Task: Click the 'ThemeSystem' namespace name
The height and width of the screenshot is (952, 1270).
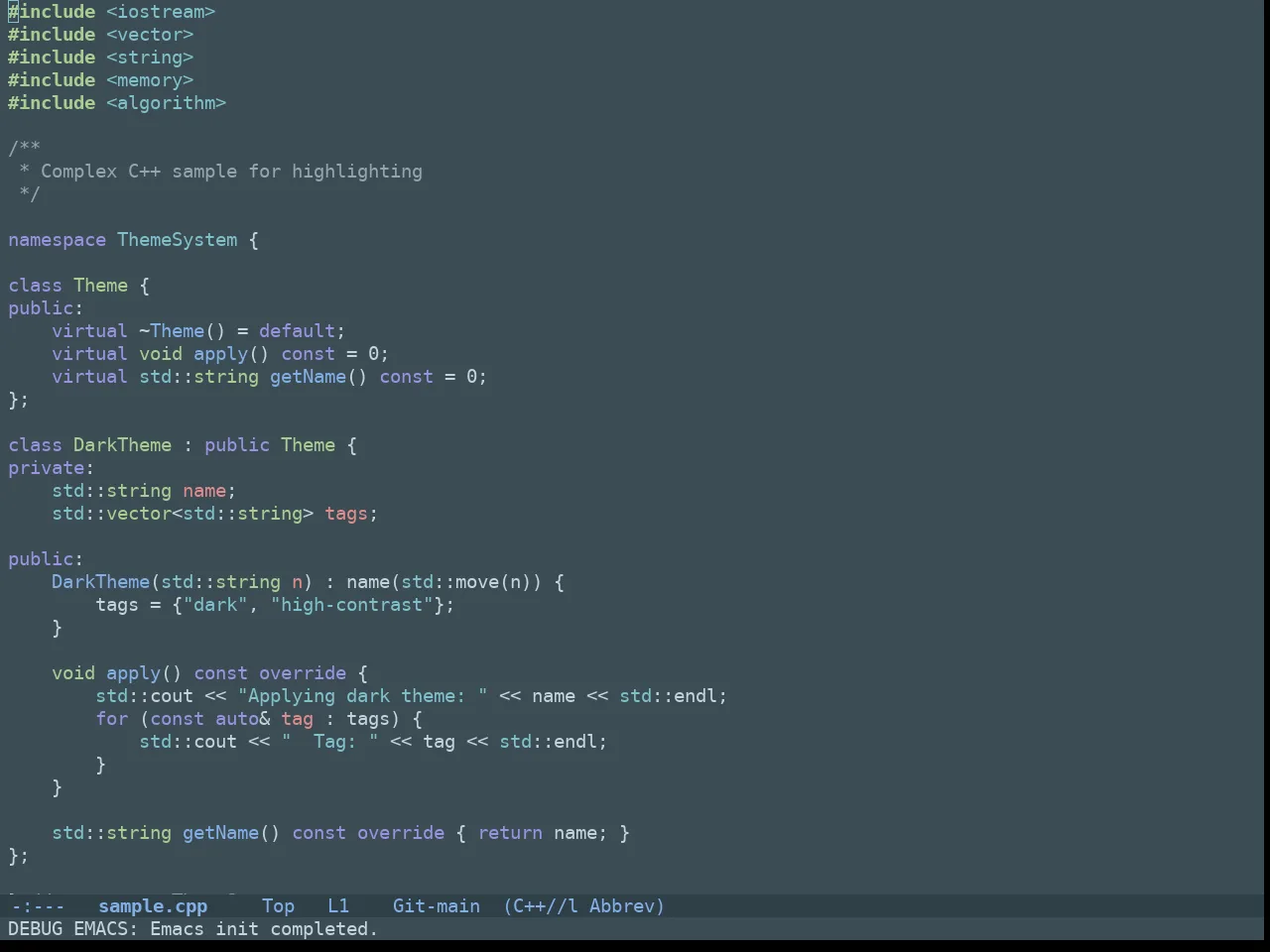Action: [x=177, y=240]
